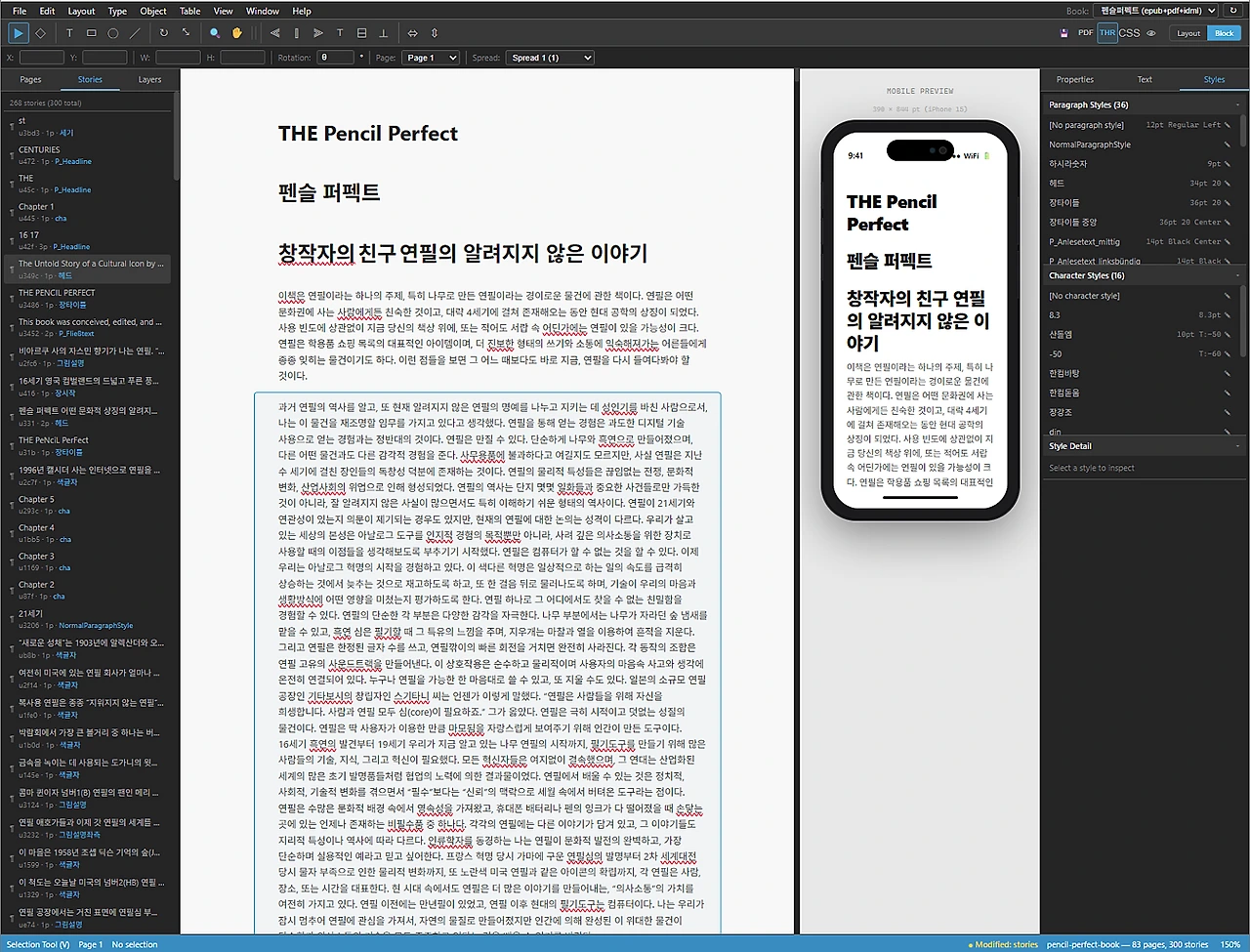Image resolution: width=1250 pixels, height=952 pixels.
Task: Pick the Rectangle frame tool
Action: pos(92,33)
